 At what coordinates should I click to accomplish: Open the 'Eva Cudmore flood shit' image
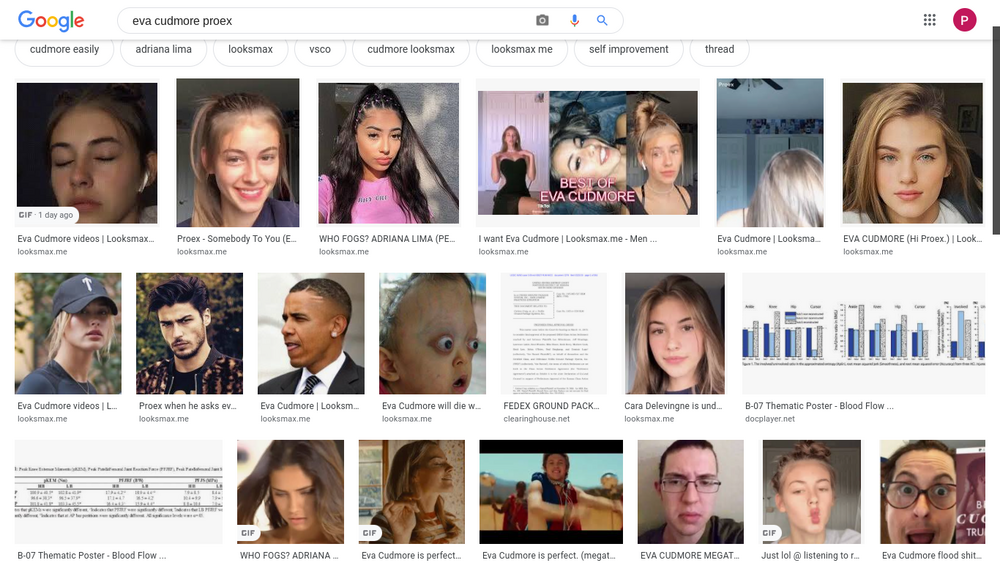932,492
